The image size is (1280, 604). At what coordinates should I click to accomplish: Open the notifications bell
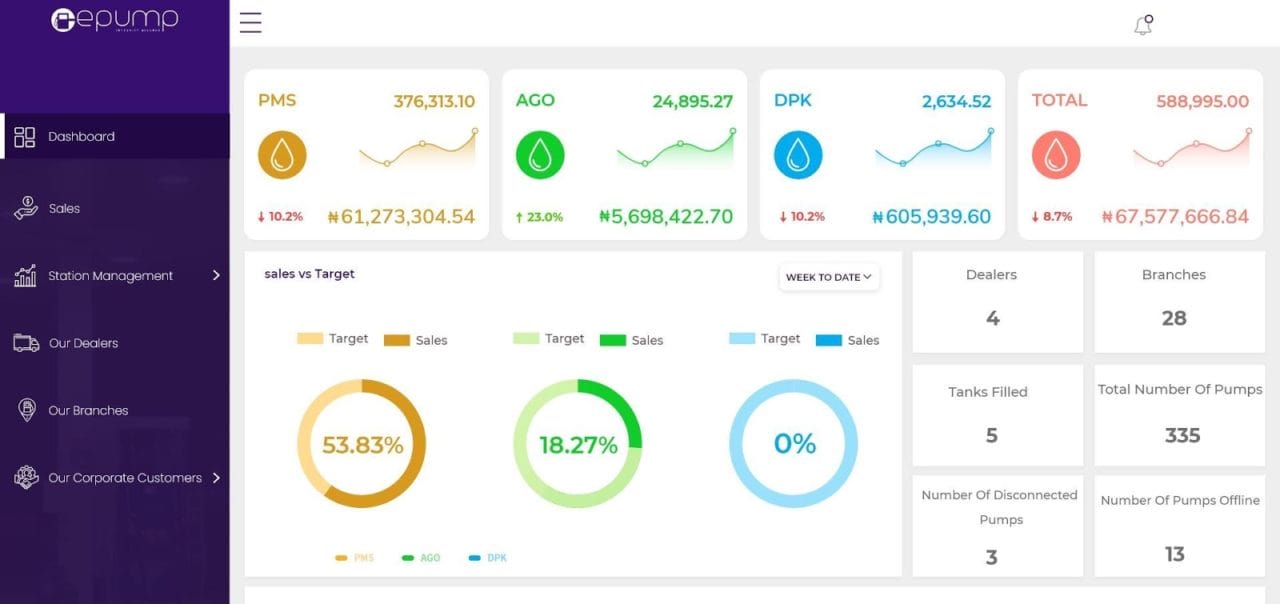pyautogui.click(x=1143, y=25)
